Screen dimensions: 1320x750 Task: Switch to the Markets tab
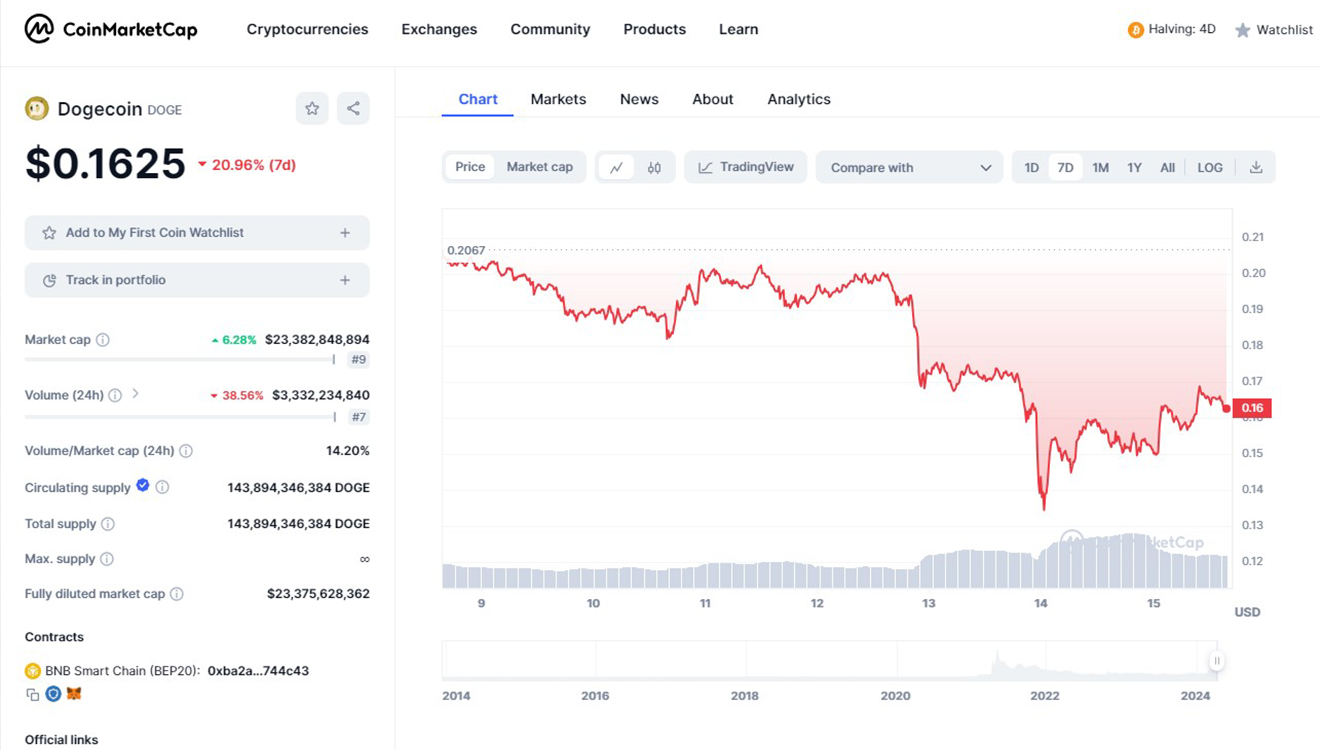coord(558,99)
